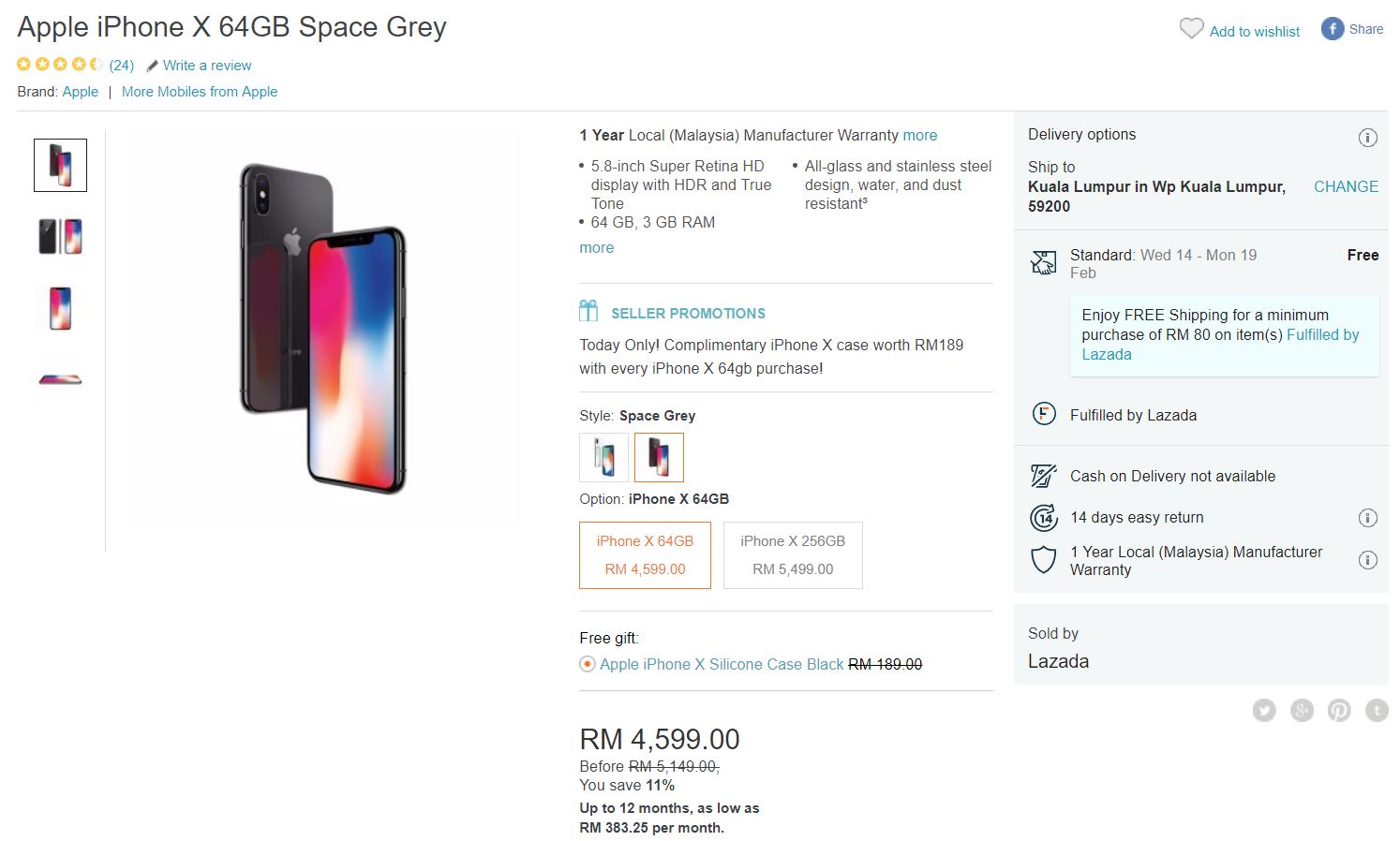Select the Silver style color swatch
This screenshot has height=841, width=1400.
(x=603, y=457)
